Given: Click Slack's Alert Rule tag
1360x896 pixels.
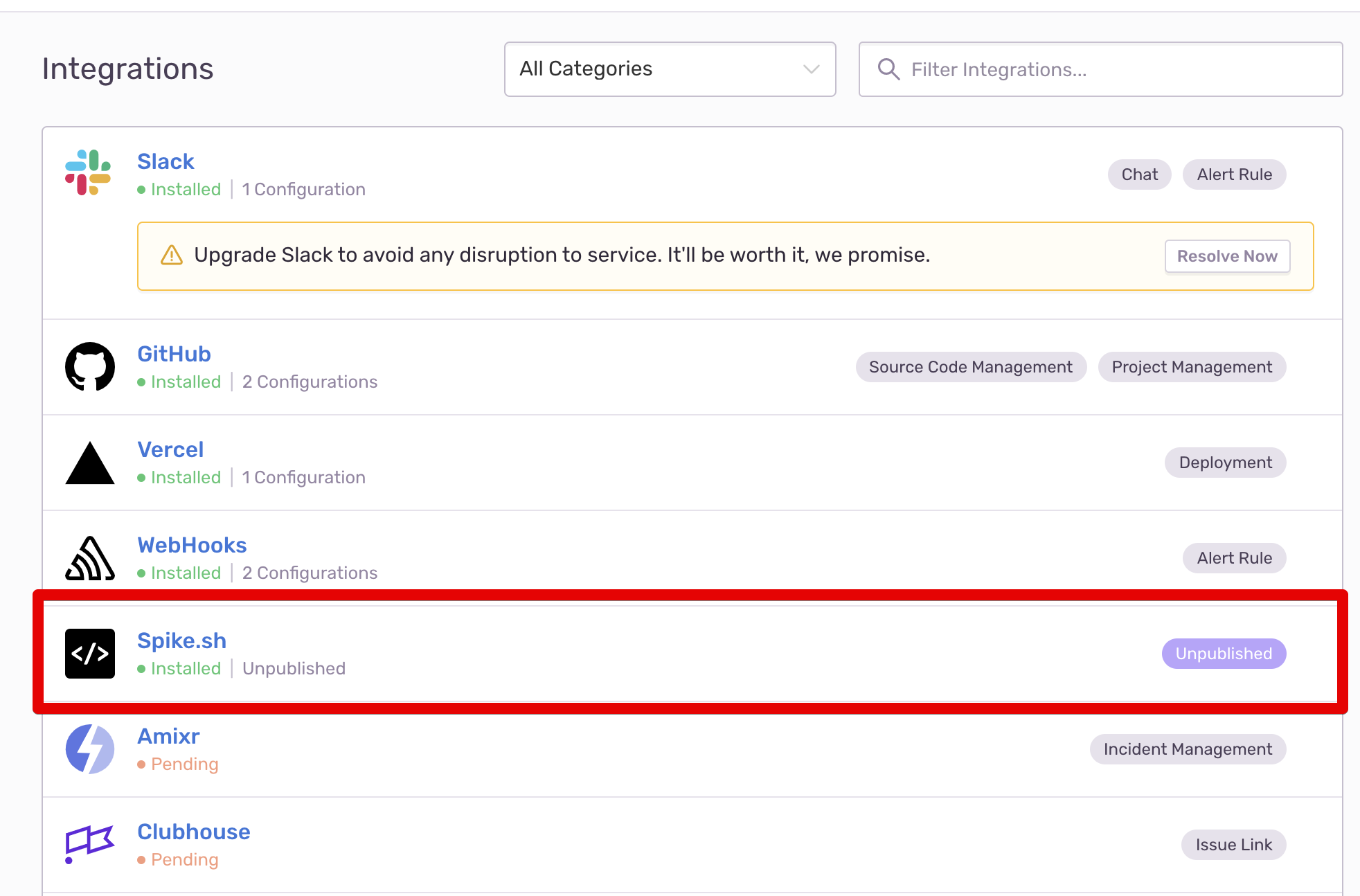Looking at the screenshot, I should click(1235, 174).
